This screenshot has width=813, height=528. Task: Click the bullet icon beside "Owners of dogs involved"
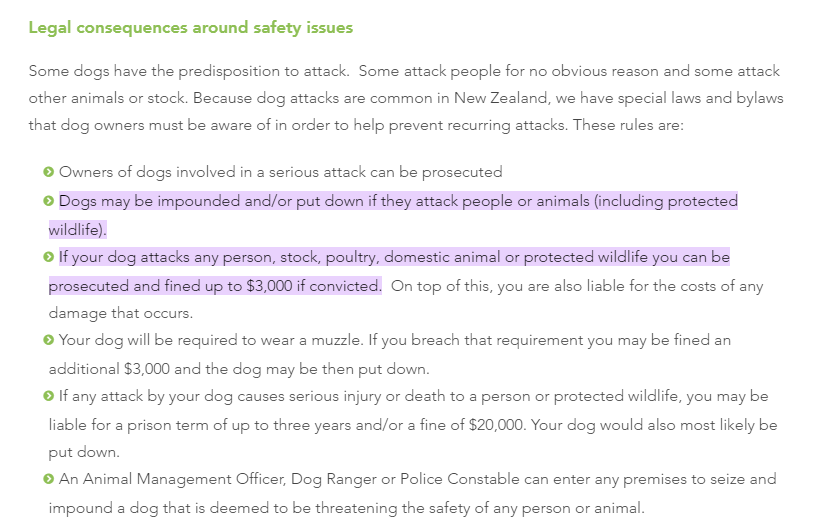click(49, 173)
